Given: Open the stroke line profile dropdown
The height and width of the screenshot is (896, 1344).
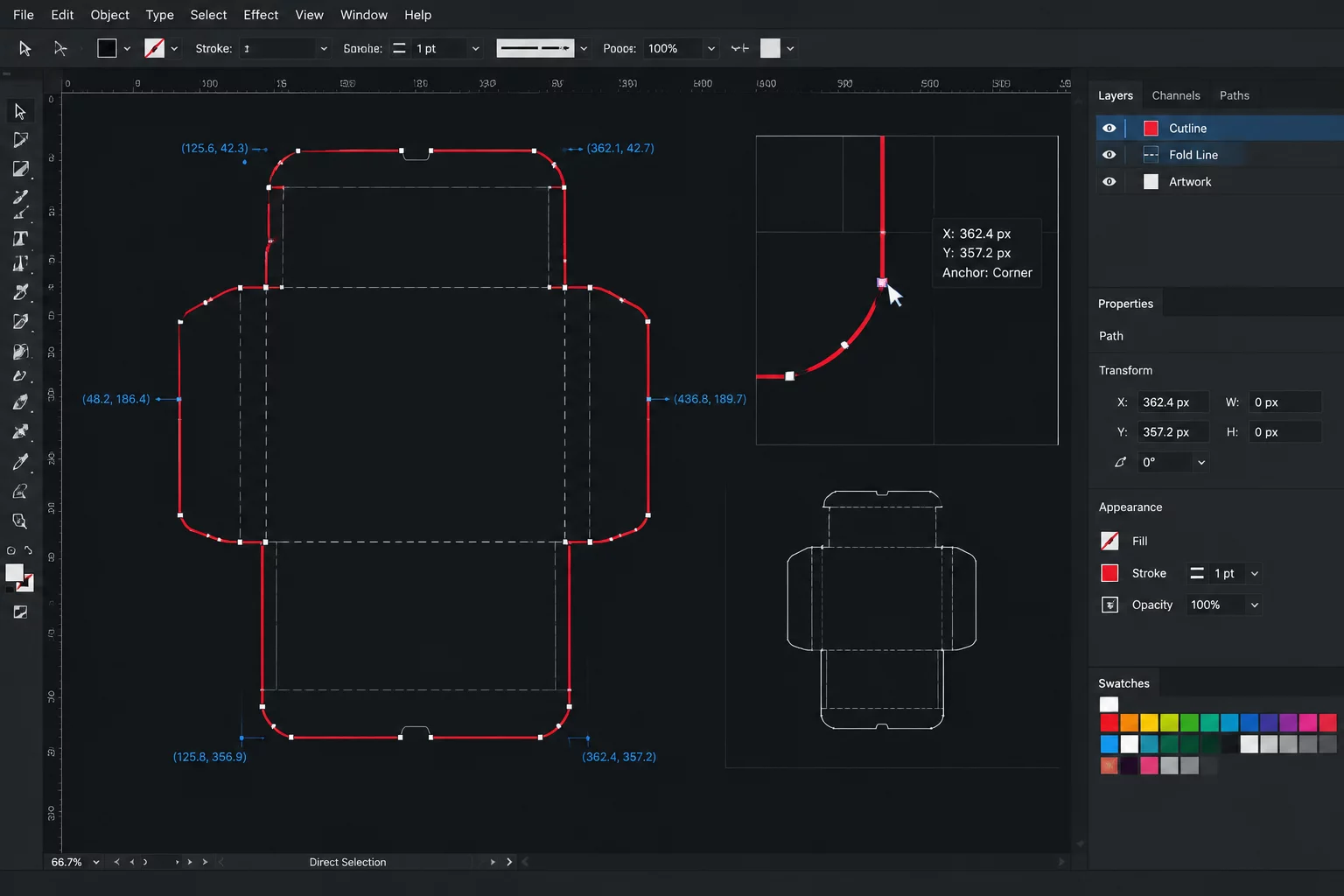Looking at the screenshot, I should point(584,49).
